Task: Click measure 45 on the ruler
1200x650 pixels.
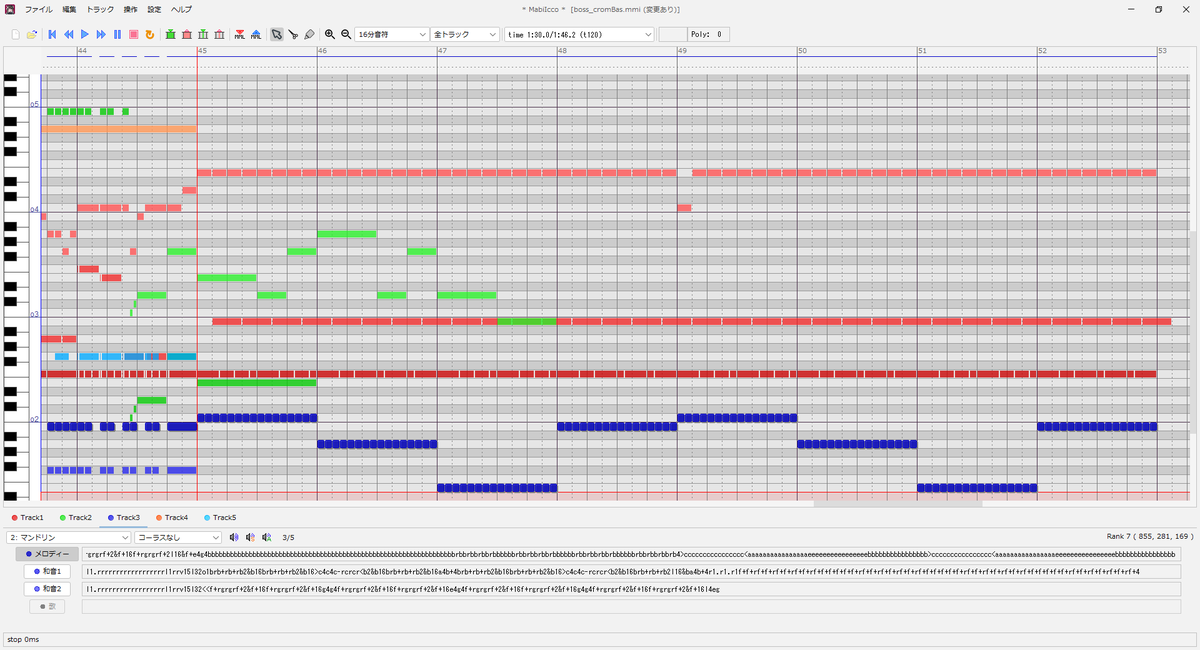Action: tap(202, 50)
